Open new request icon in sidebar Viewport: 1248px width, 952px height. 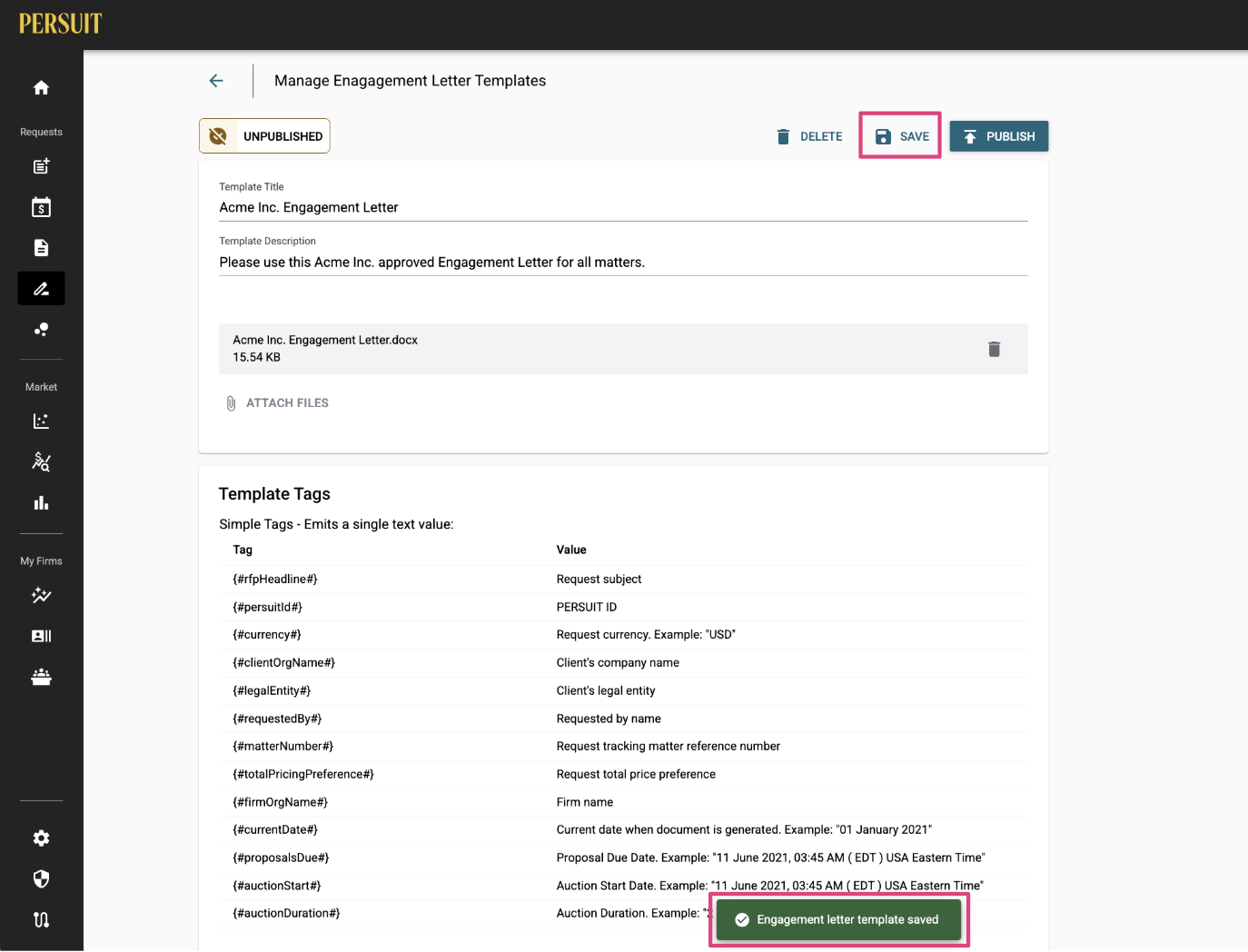pos(41,166)
